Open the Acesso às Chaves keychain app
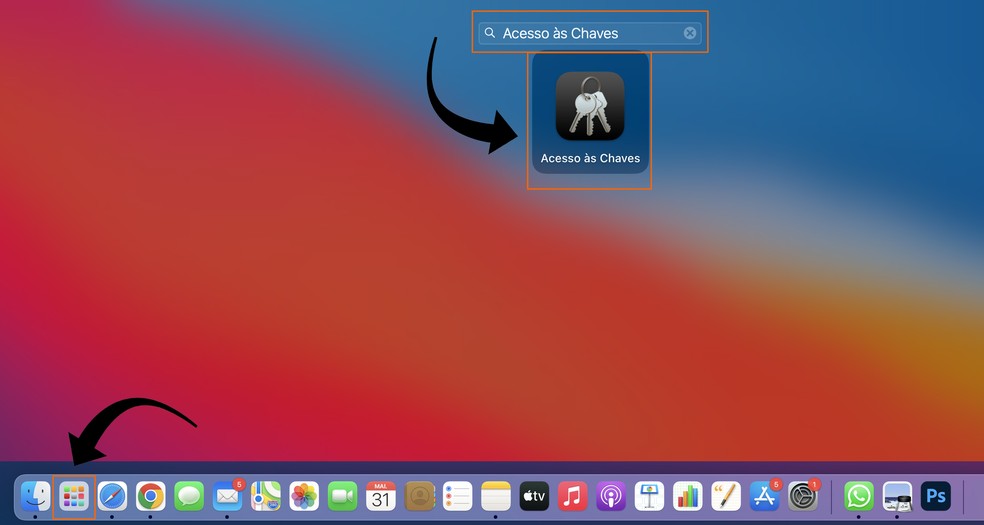 [590, 106]
